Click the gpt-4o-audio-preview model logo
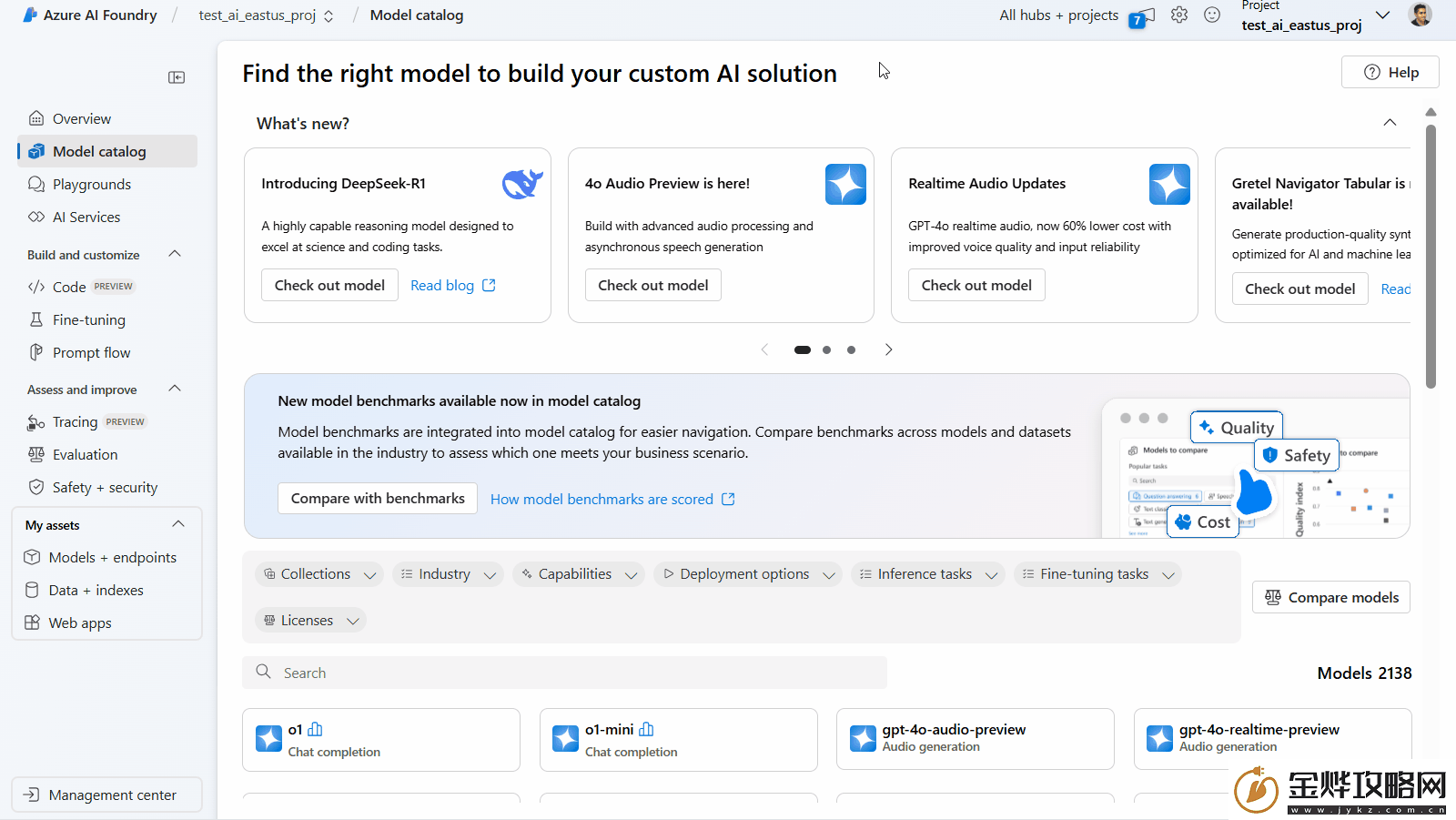The width and height of the screenshot is (1456, 820). coord(863,738)
